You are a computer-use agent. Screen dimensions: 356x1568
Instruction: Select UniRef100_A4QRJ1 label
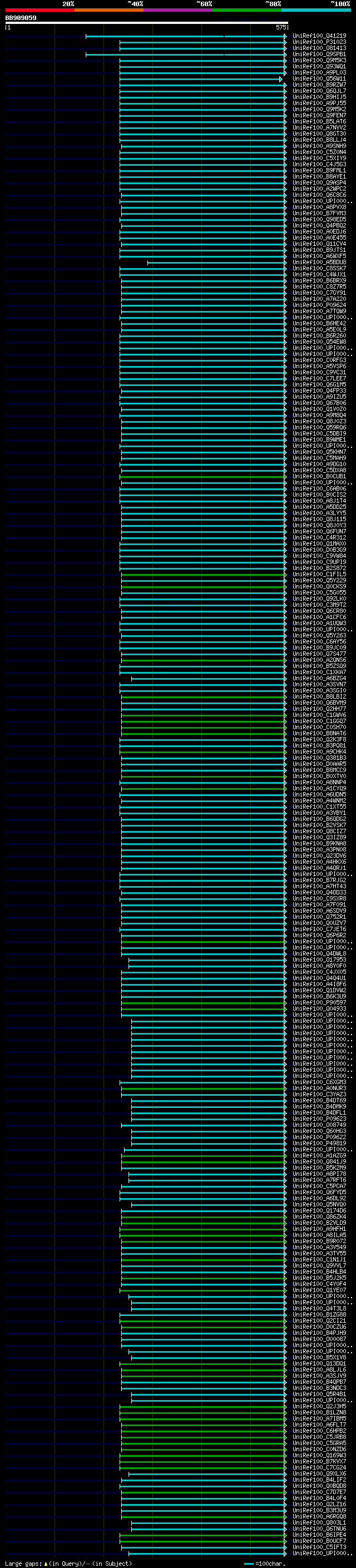click(319, 868)
